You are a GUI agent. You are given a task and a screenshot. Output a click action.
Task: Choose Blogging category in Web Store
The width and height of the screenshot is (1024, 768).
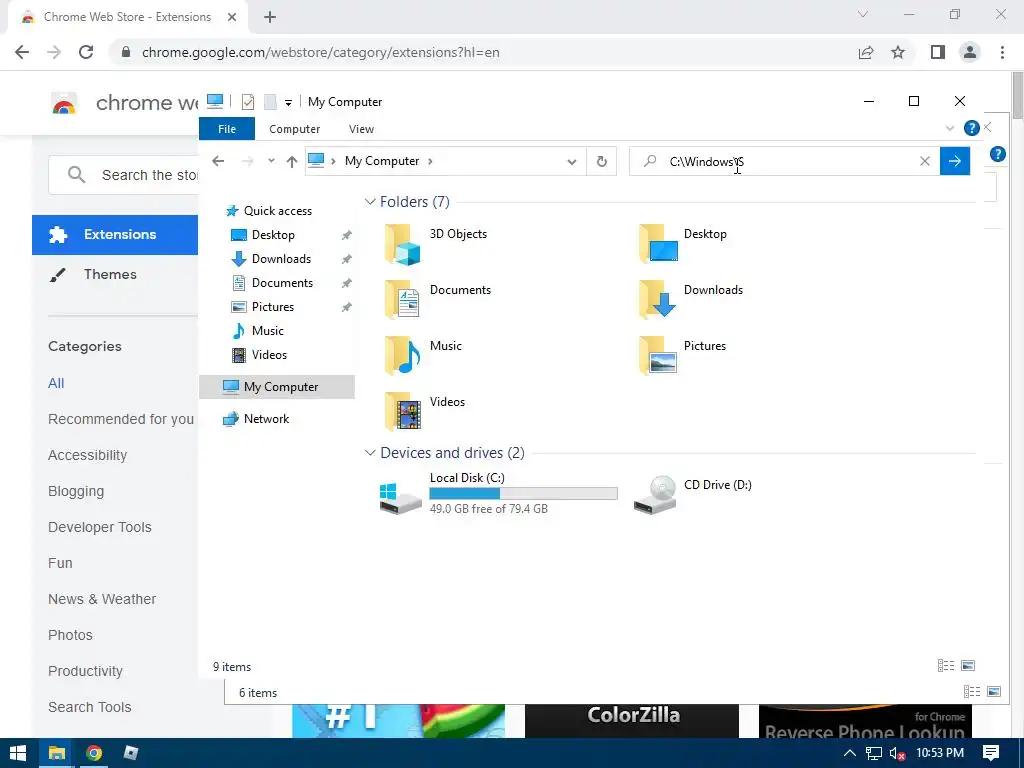[x=76, y=491]
